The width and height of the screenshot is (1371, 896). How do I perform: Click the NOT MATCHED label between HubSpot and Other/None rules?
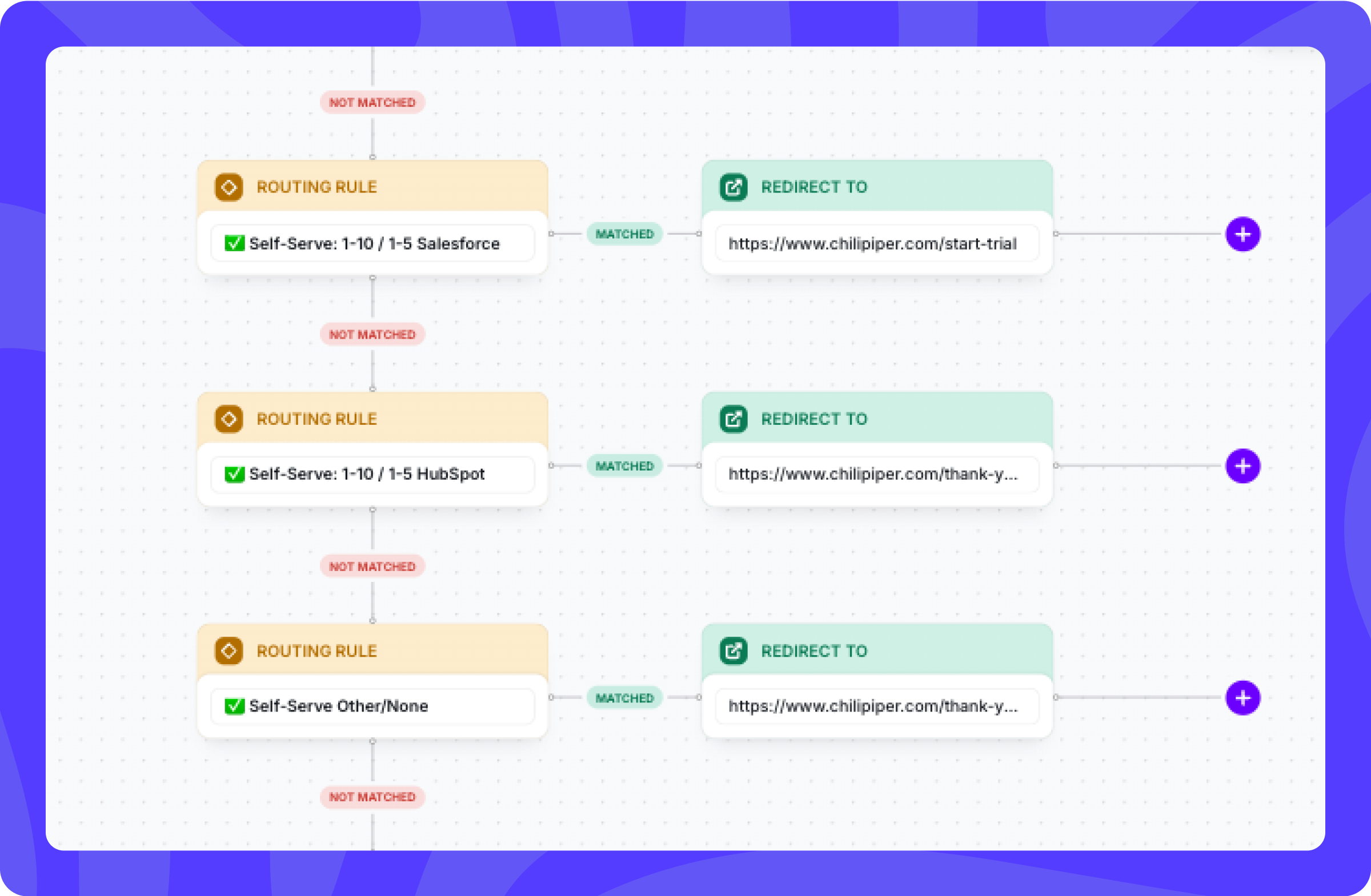(x=372, y=566)
